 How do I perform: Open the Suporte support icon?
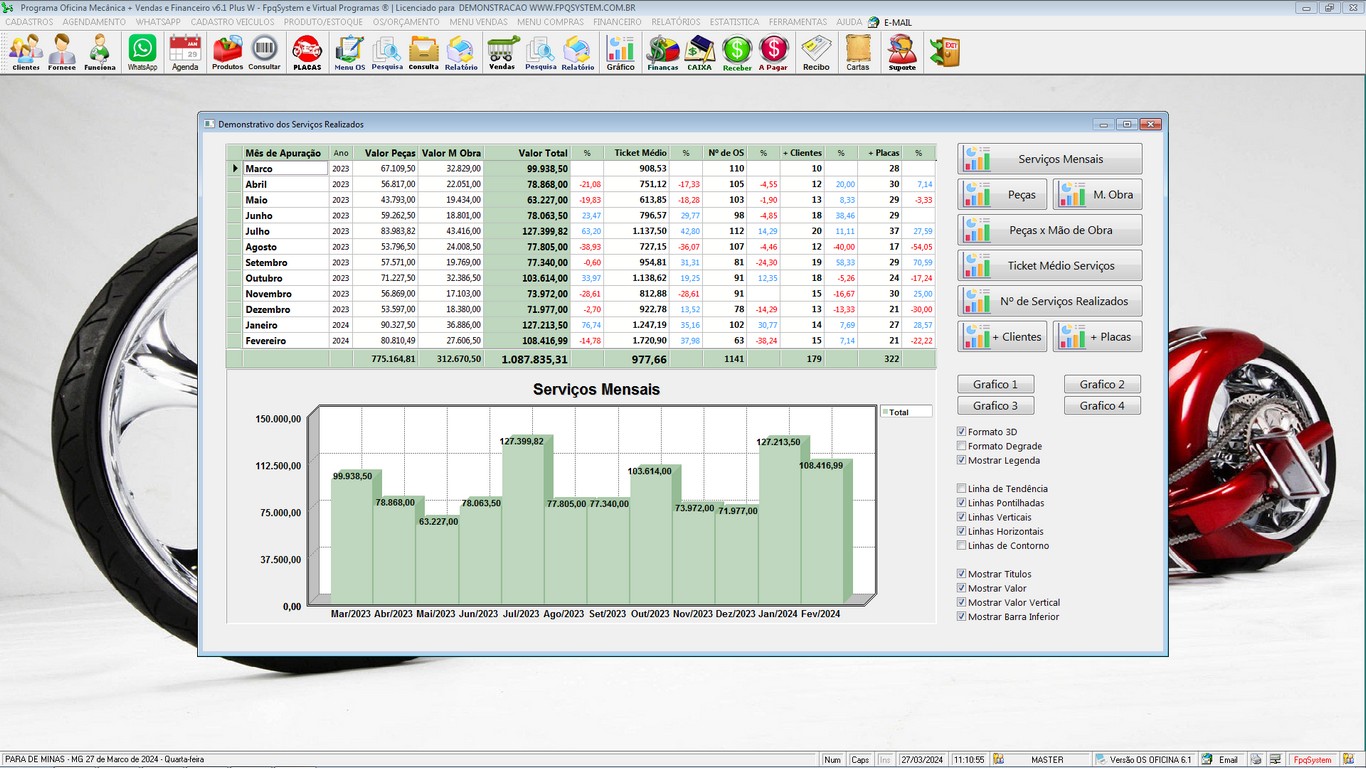click(x=902, y=52)
